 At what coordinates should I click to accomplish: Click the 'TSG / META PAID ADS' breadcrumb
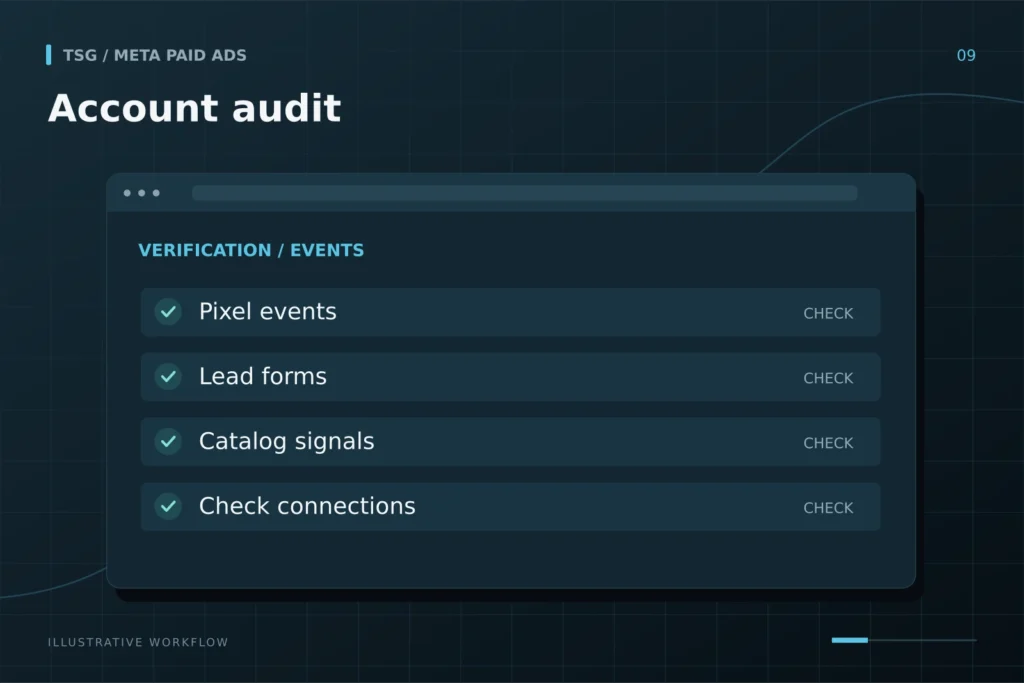coord(155,56)
